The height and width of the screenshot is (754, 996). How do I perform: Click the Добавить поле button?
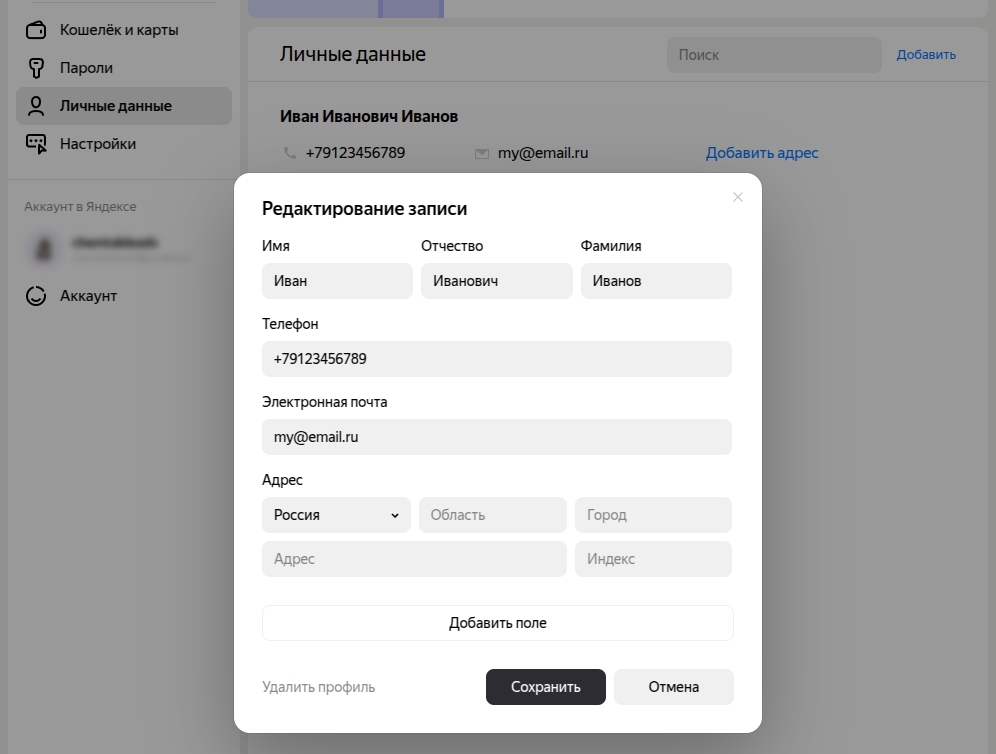(497, 623)
